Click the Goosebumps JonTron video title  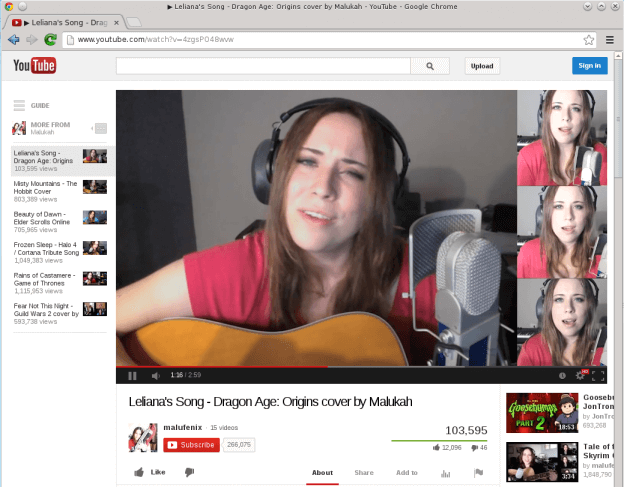tap(599, 402)
